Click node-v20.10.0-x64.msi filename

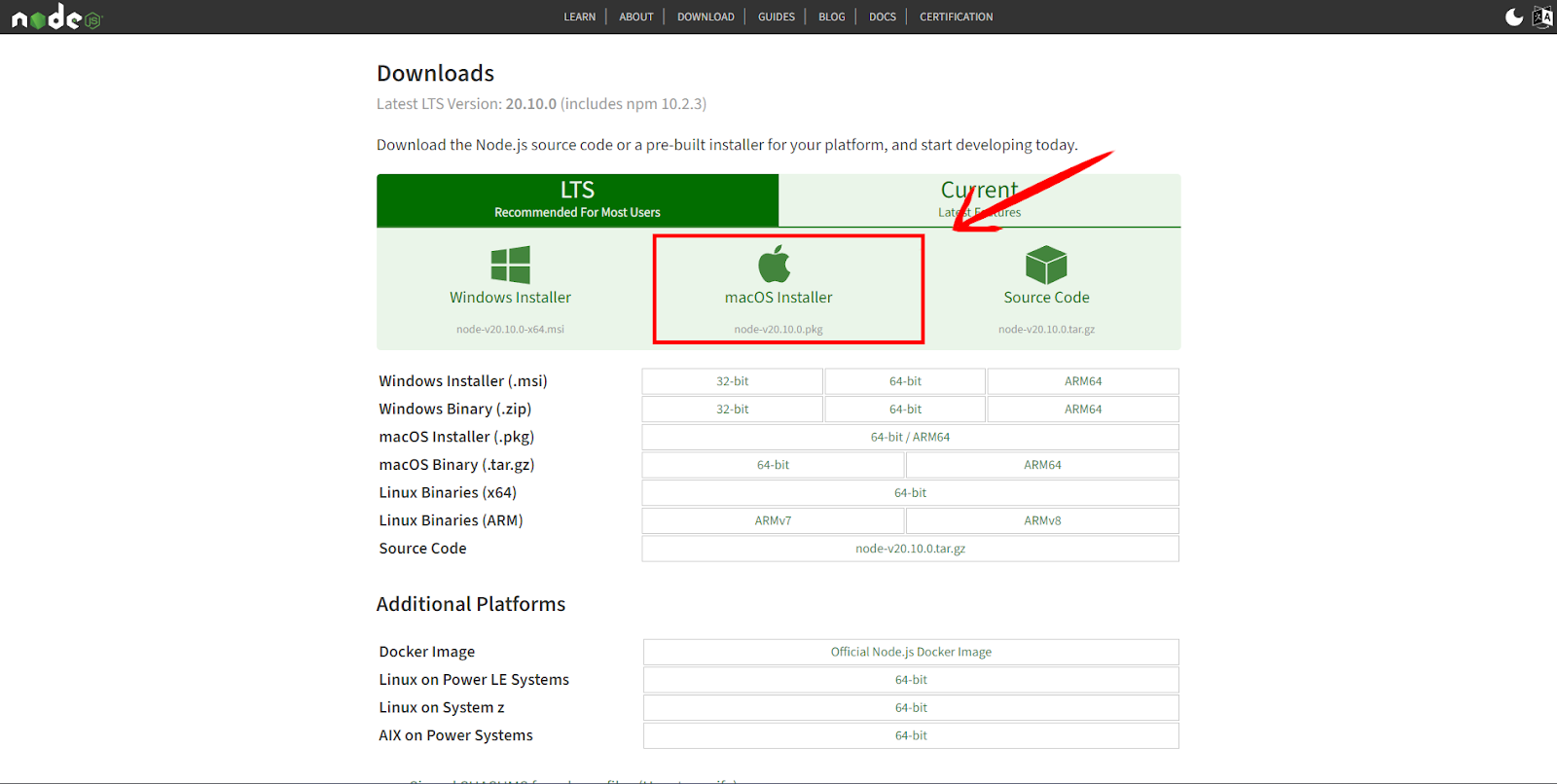[x=510, y=330]
